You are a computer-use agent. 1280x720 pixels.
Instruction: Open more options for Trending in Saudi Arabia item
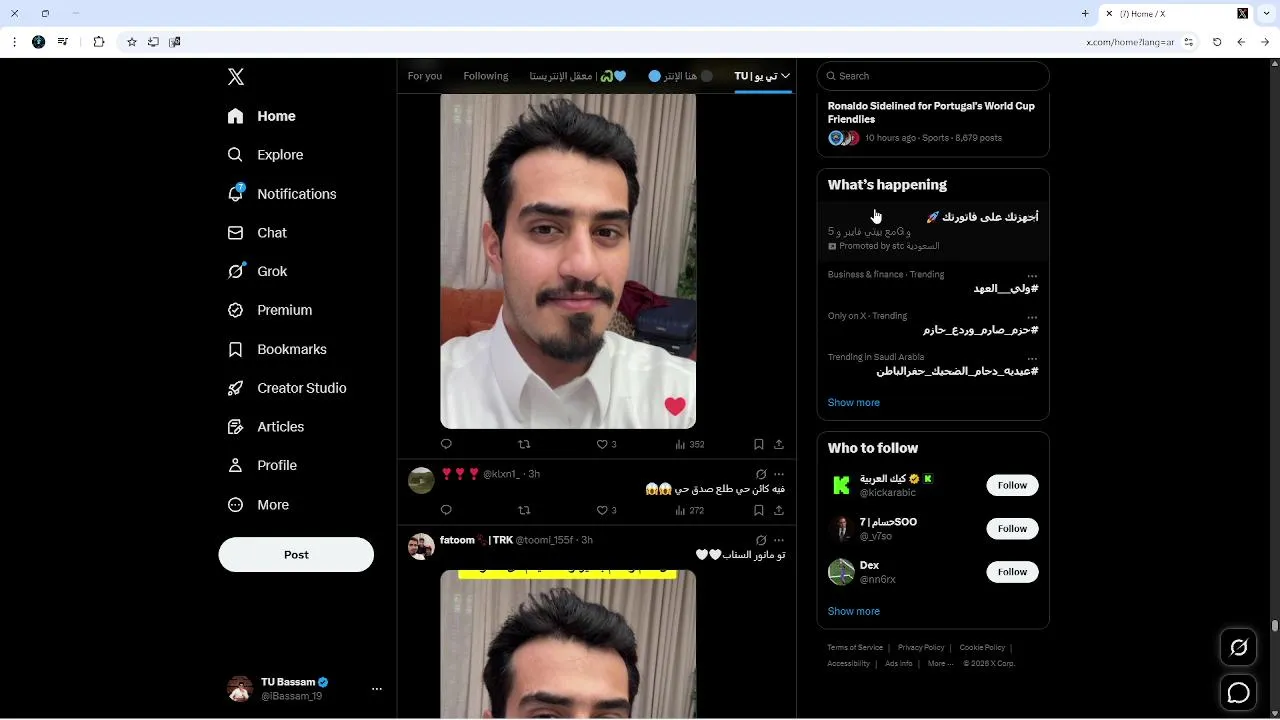coord(1032,358)
